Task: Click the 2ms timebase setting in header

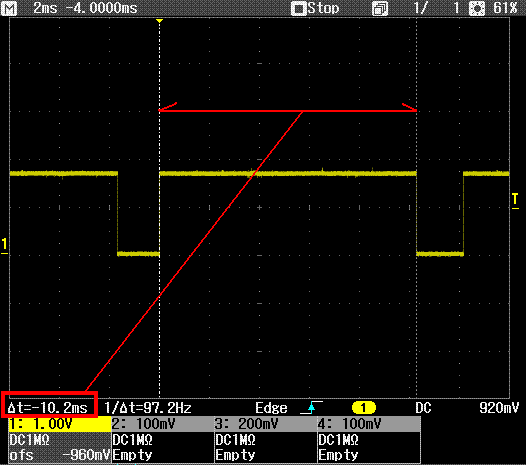Action: point(45,8)
